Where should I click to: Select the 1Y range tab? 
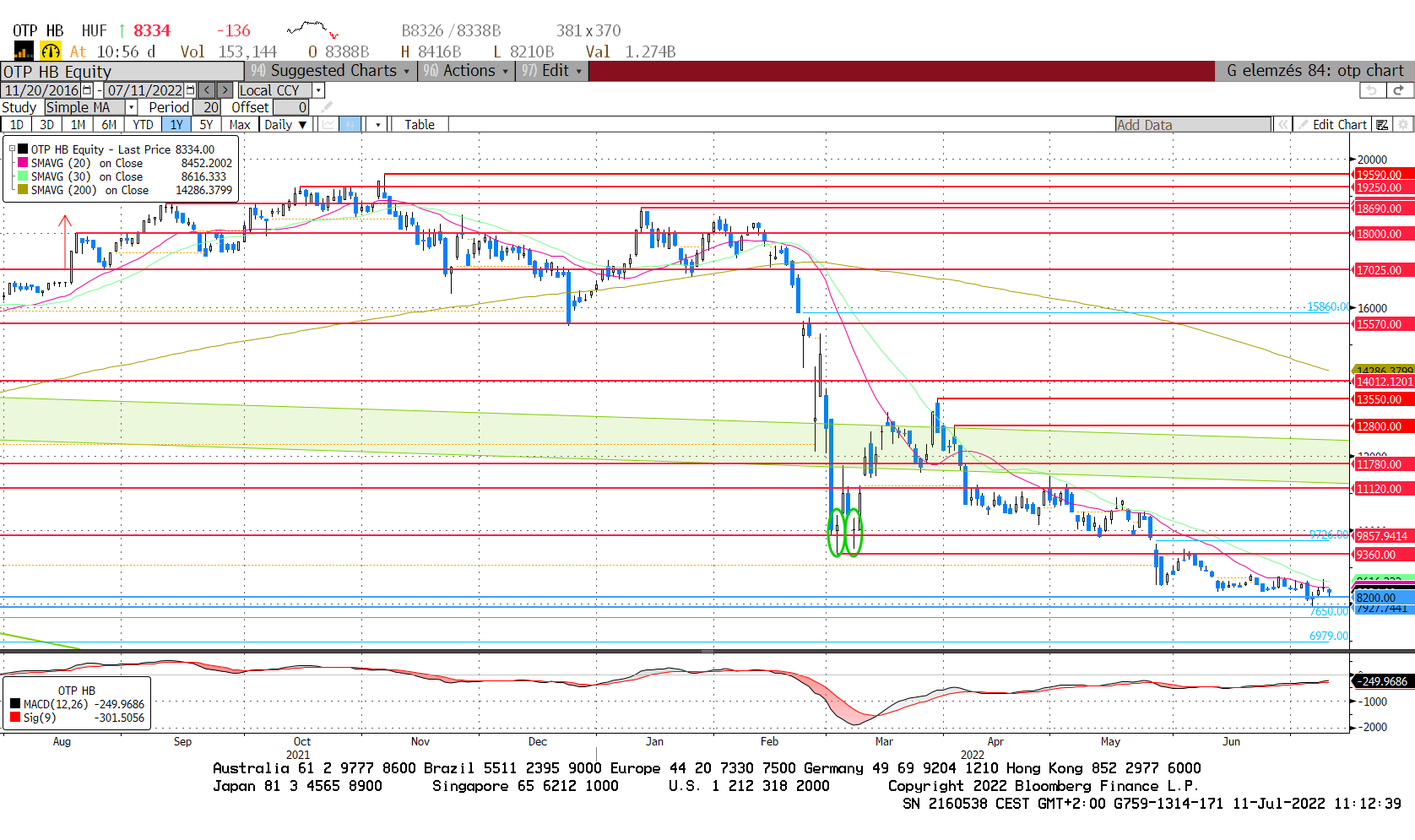[176, 125]
